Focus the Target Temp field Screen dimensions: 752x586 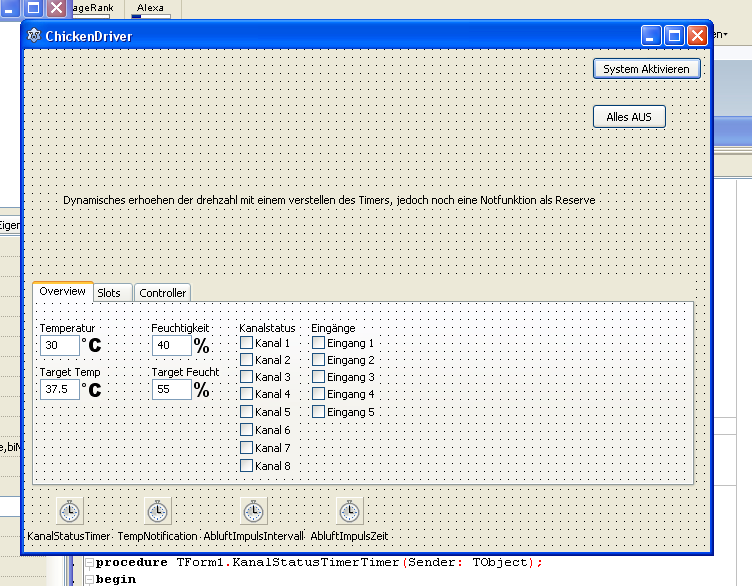pyautogui.click(x=59, y=390)
